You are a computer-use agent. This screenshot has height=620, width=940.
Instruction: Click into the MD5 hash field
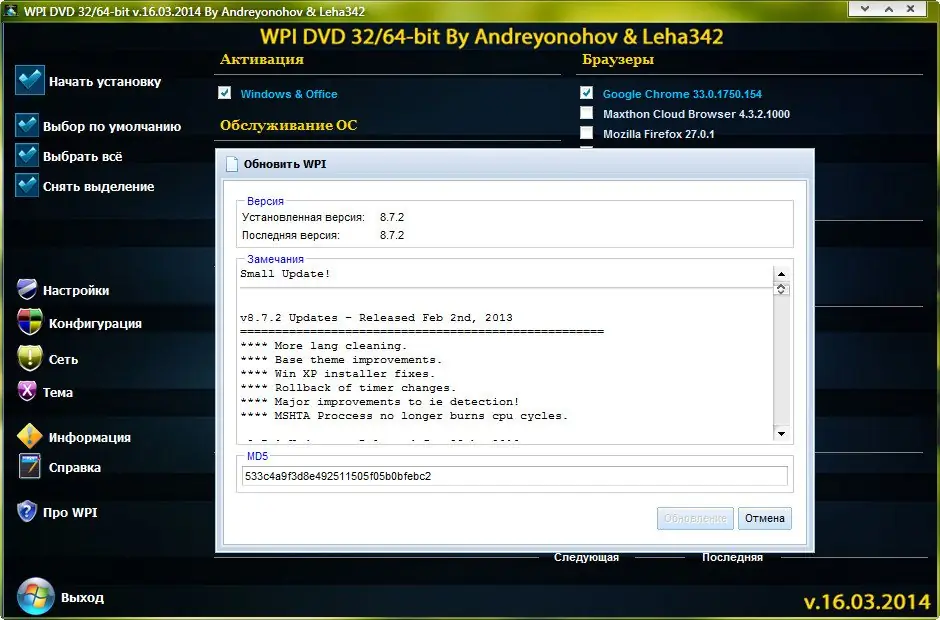click(515, 476)
